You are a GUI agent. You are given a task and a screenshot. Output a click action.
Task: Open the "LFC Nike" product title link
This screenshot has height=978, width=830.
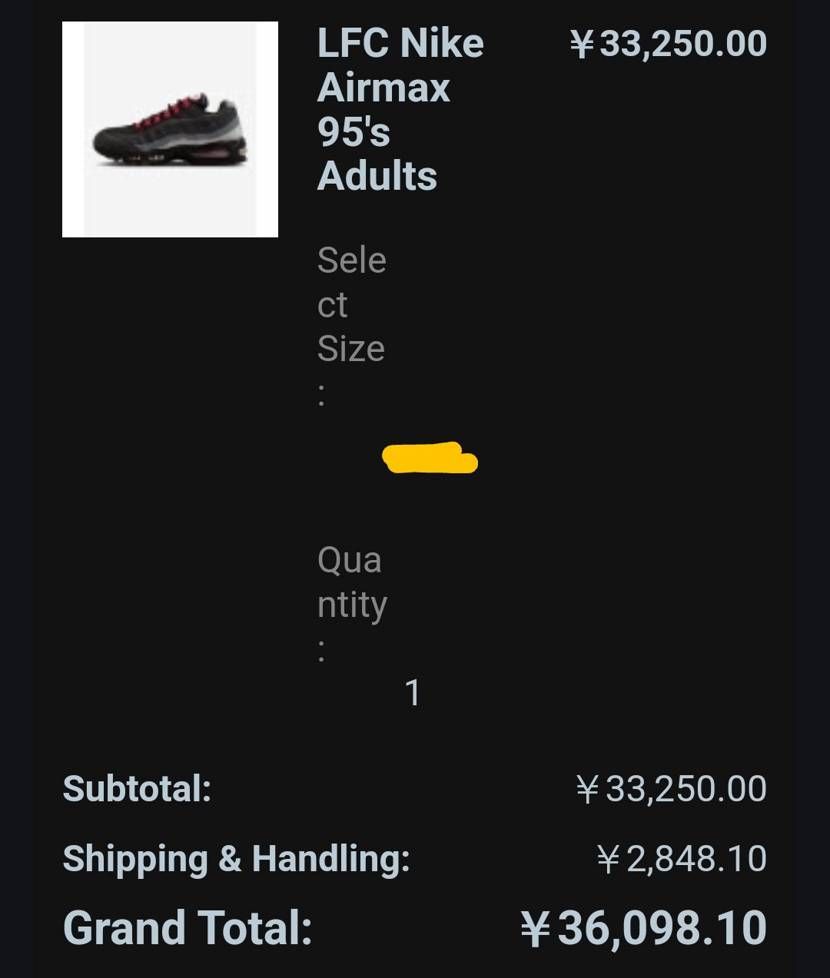point(400,44)
